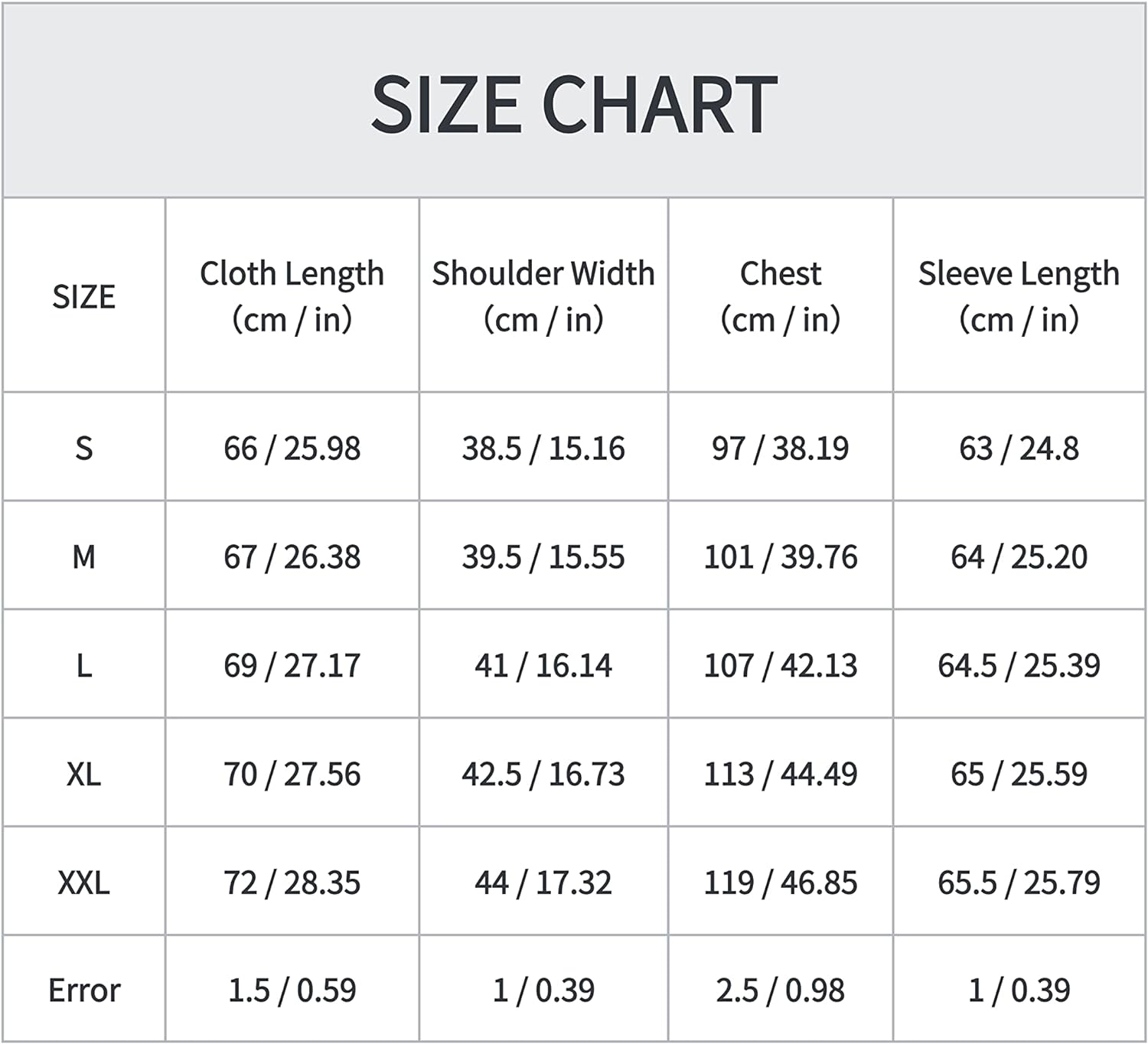The image size is (1148, 1044).
Task: Select the XL size row label
Action: click(x=84, y=775)
